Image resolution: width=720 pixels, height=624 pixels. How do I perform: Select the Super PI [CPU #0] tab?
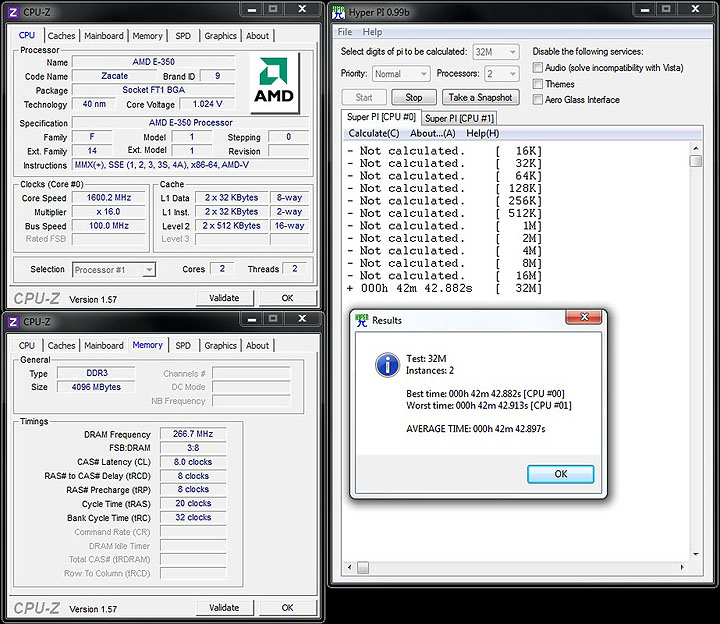click(x=381, y=117)
